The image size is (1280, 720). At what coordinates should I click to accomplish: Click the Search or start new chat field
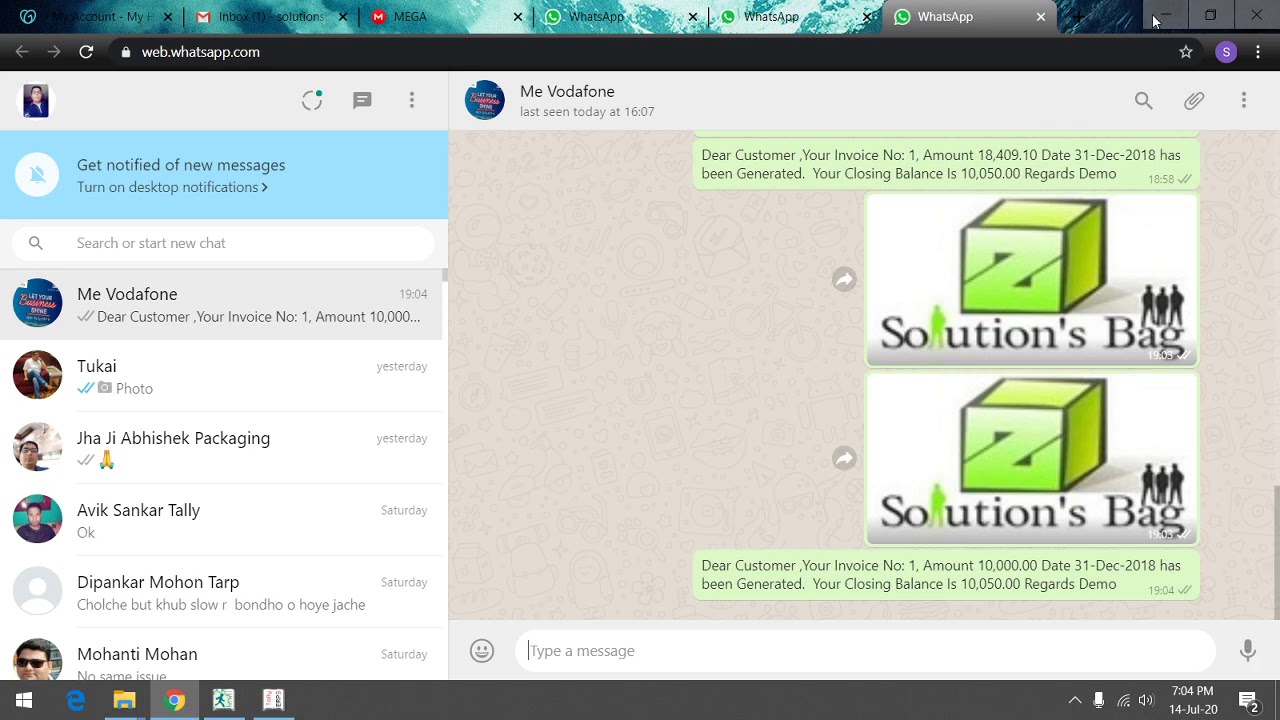[x=224, y=243]
